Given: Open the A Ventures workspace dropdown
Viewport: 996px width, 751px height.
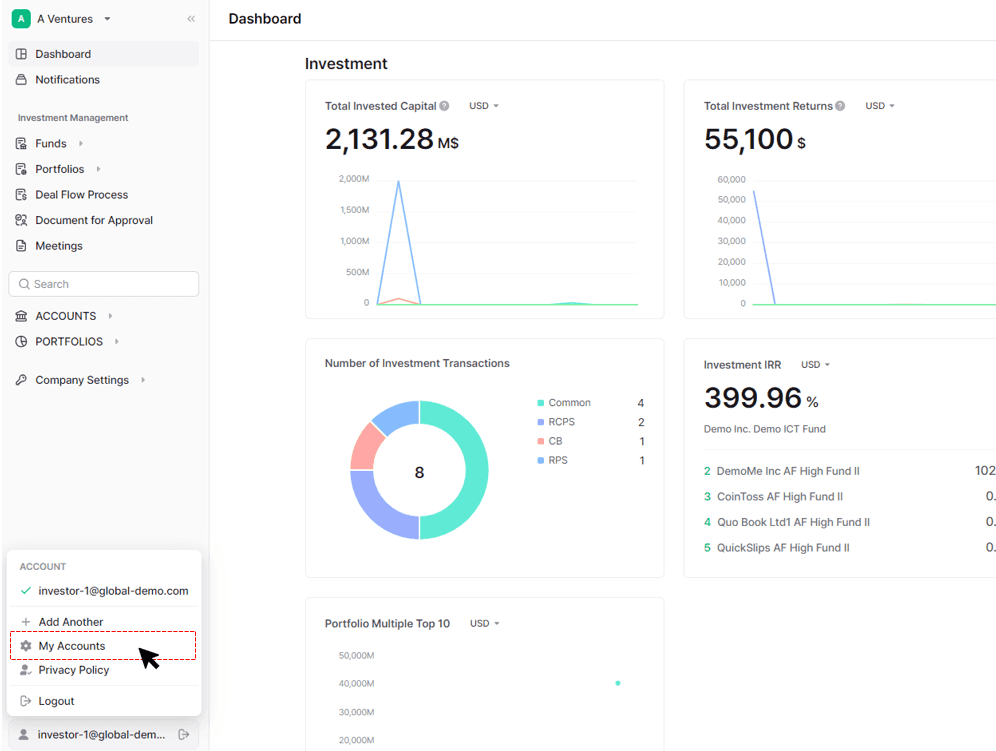Looking at the screenshot, I should [x=62, y=19].
